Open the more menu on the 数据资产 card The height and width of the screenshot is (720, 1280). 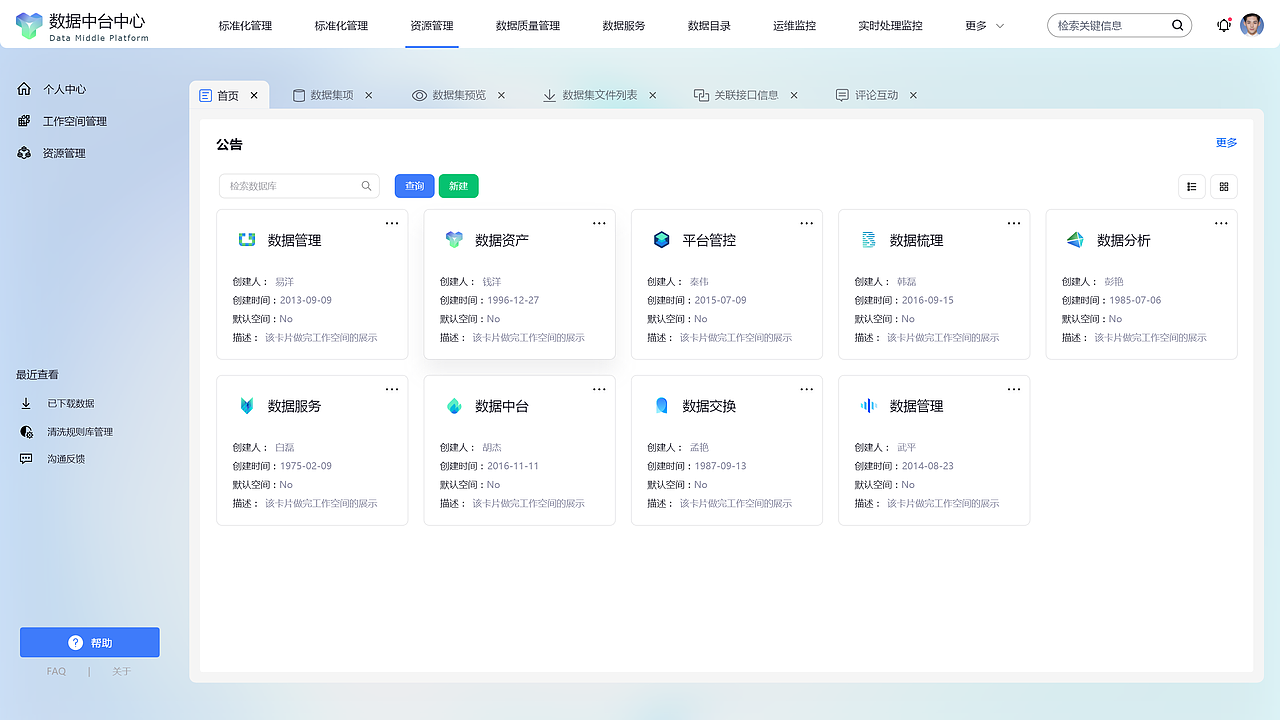[599, 223]
